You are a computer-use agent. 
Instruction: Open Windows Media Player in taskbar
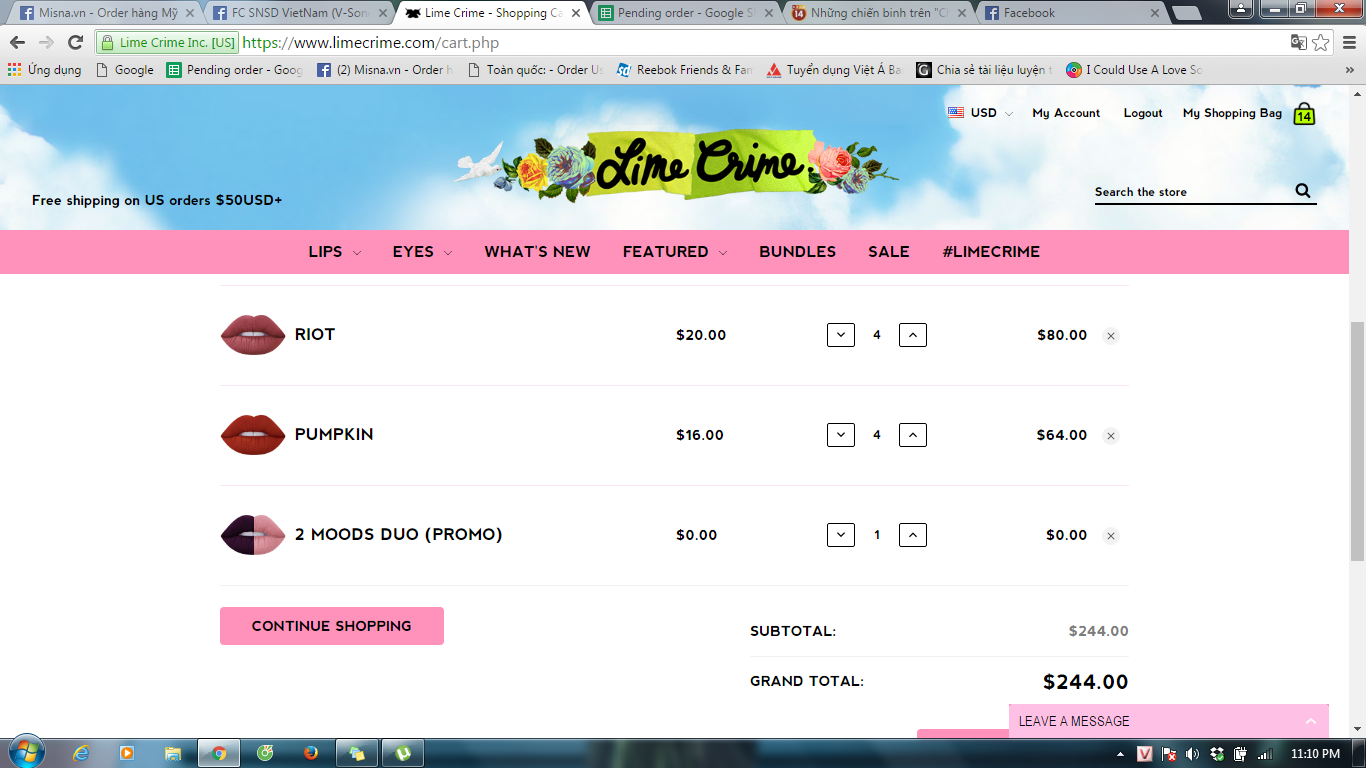[x=127, y=753]
